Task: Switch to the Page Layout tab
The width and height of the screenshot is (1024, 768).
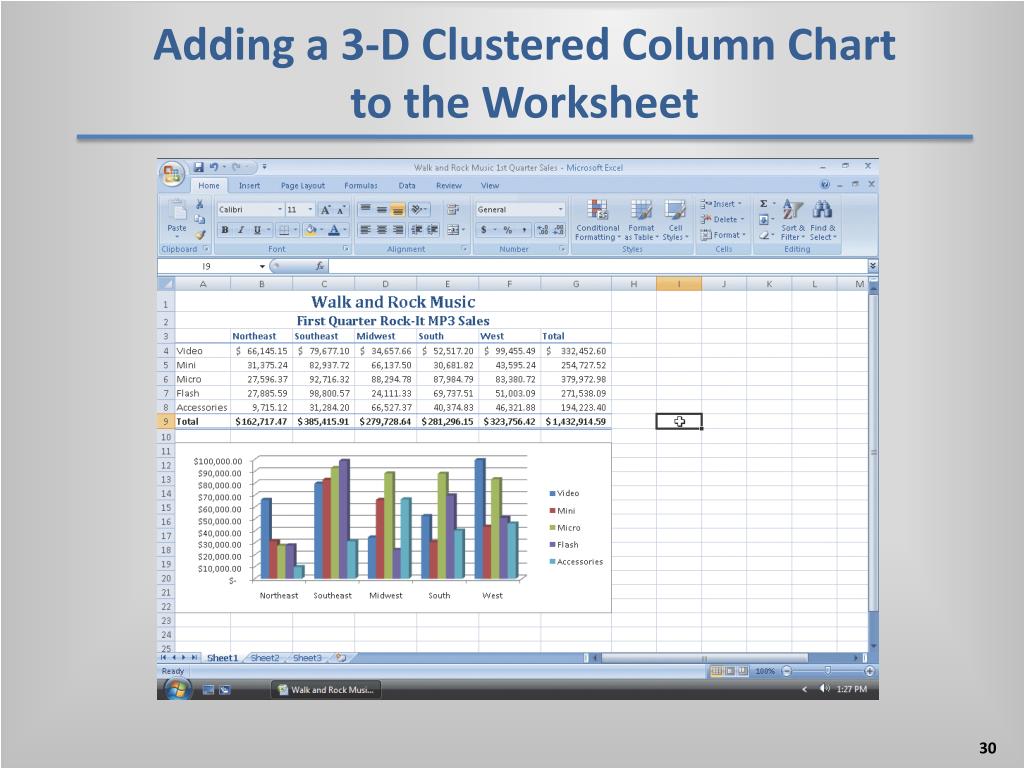Action: [x=302, y=185]
